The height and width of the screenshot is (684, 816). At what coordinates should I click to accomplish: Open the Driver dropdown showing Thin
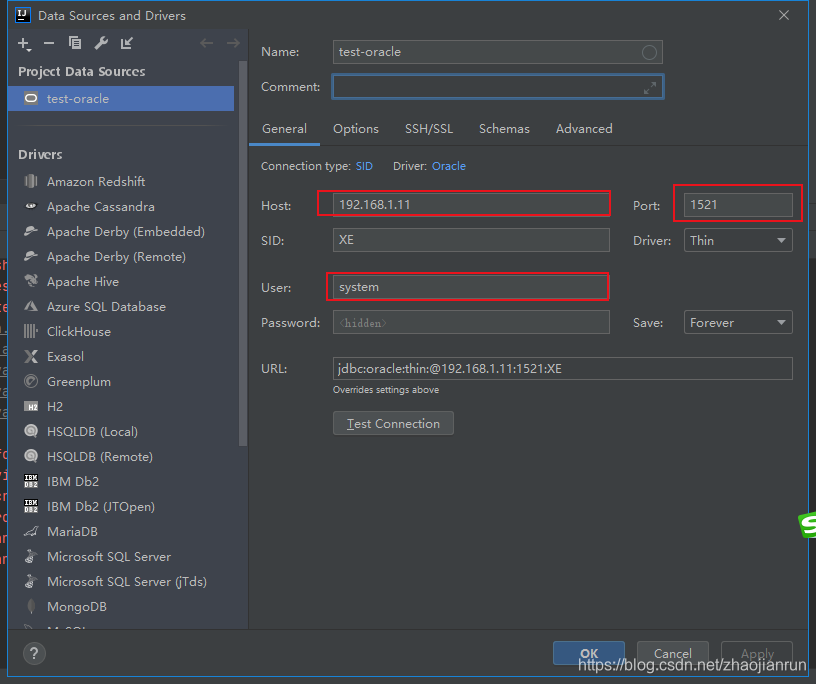coord(737,240)
